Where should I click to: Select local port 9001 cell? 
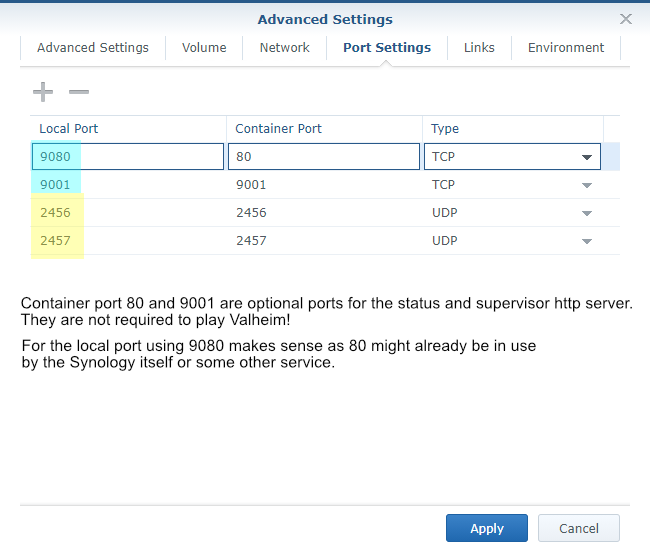click(128, 185)
